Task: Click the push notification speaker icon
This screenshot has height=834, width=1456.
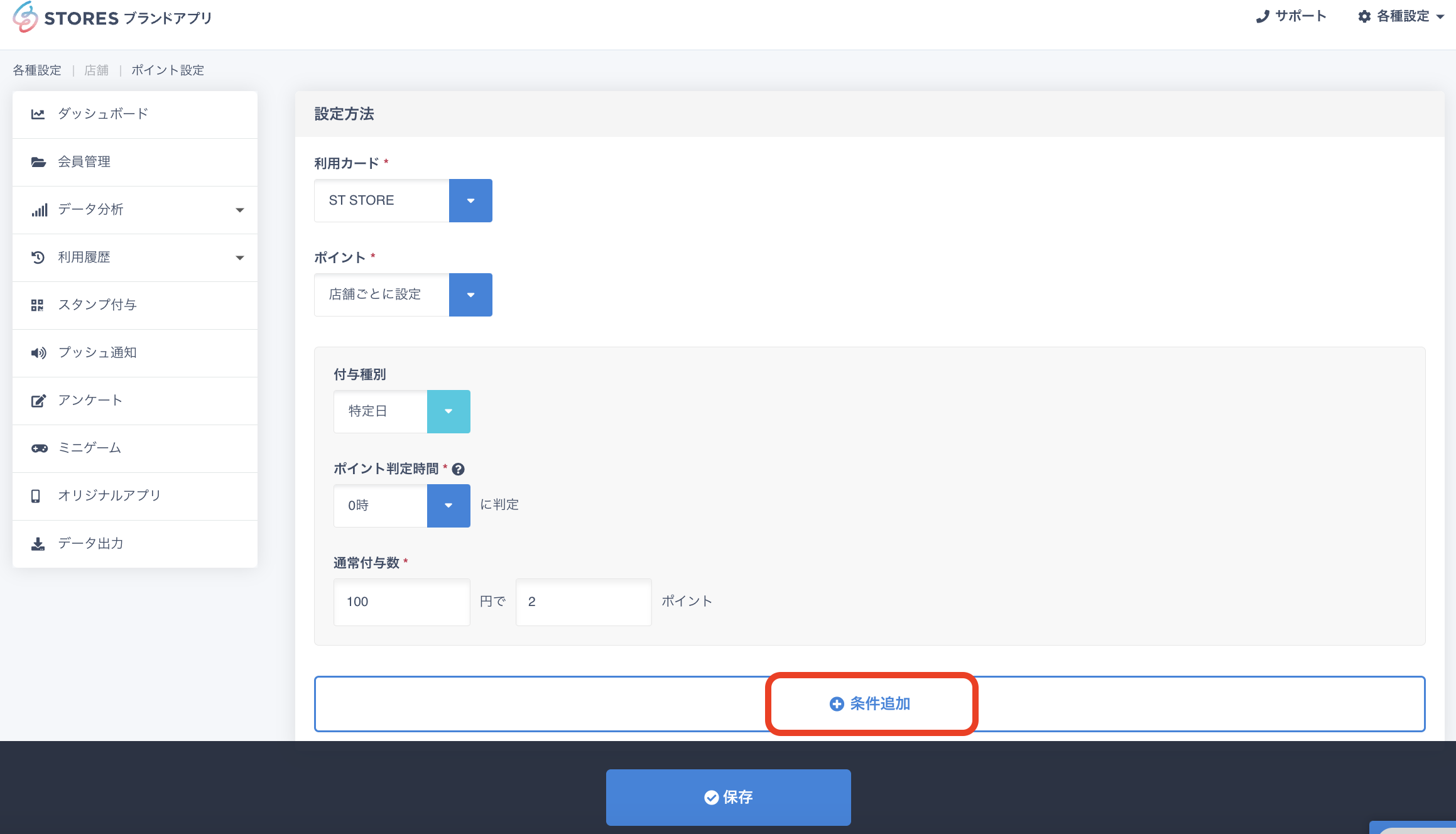Action: pyautogui.click(x=38, y=353)
